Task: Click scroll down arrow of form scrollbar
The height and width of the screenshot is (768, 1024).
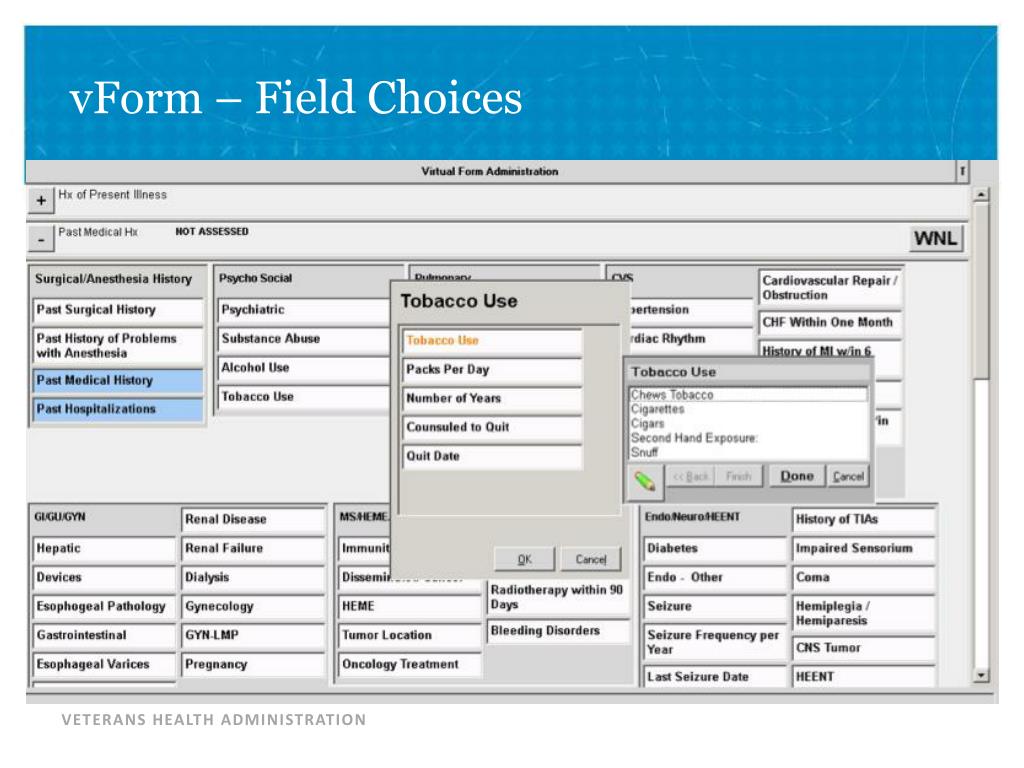Action: (981, 675)
